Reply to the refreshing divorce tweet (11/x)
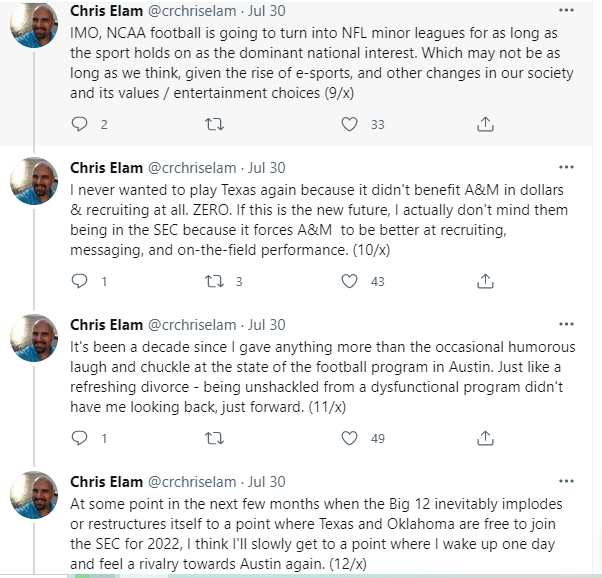The width and height of the screenshot is (602, 578). coord(82,438)
